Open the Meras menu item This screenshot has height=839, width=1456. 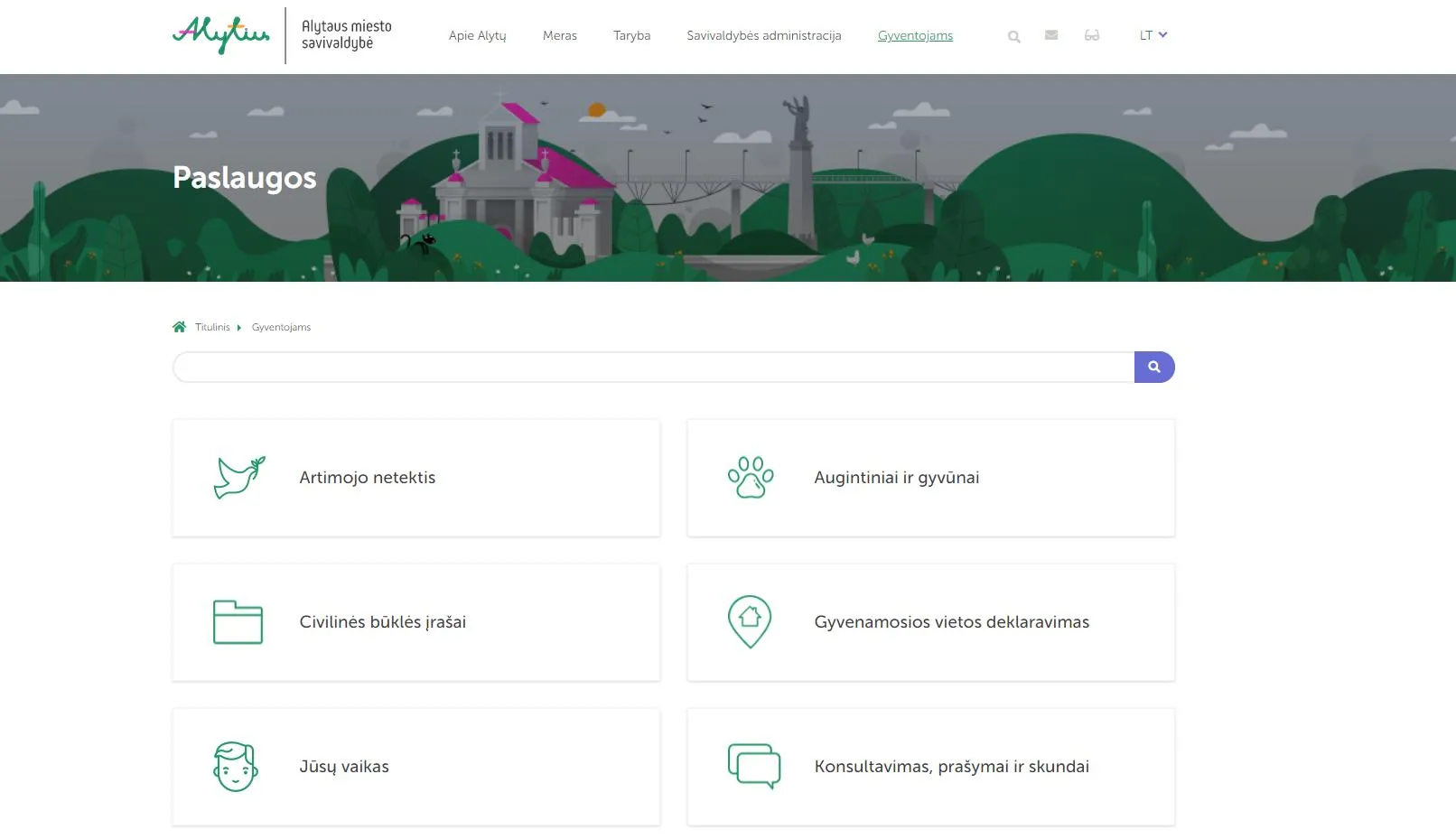(x=559, y=36)
